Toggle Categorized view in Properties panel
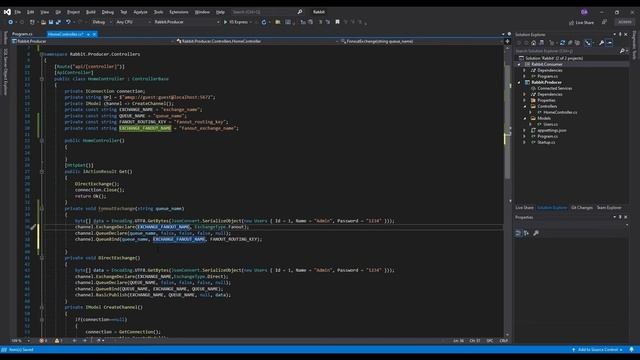The image size is (640, 360). [518, 233]
